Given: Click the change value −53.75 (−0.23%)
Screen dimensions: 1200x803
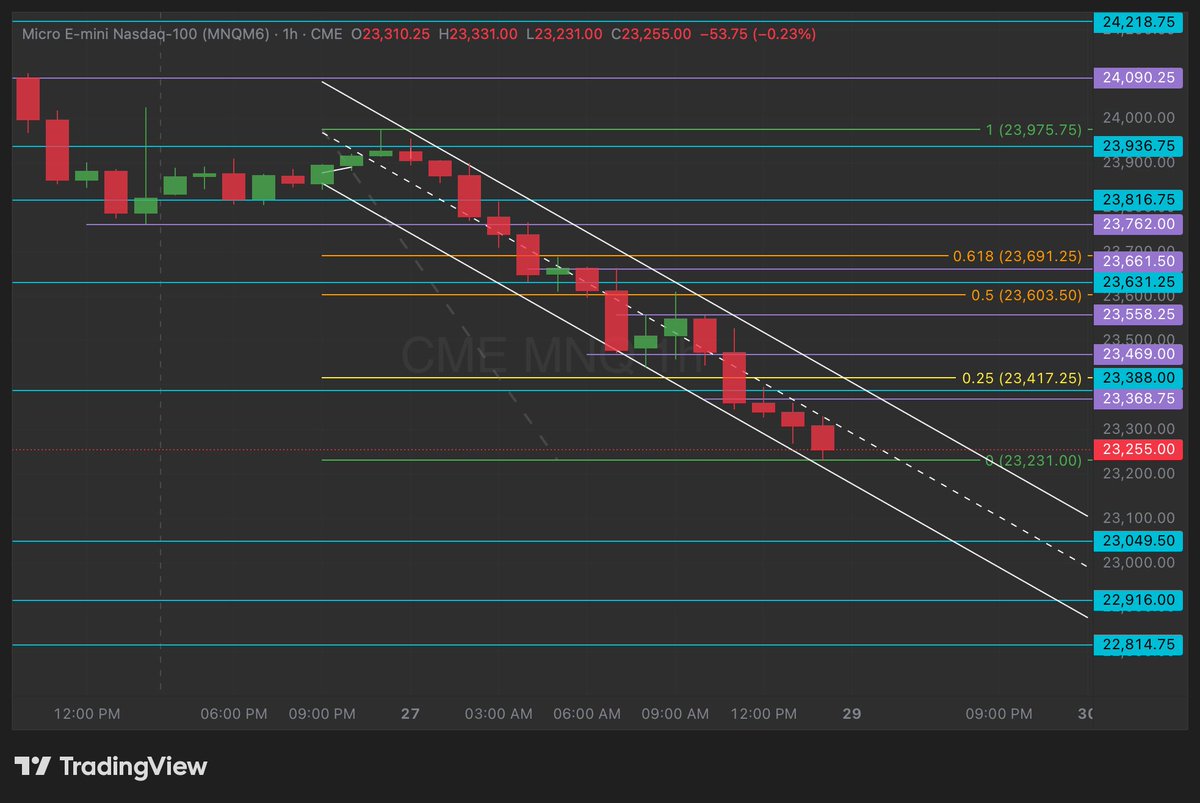Looking at the screenshot, I should tap(757, 34).
